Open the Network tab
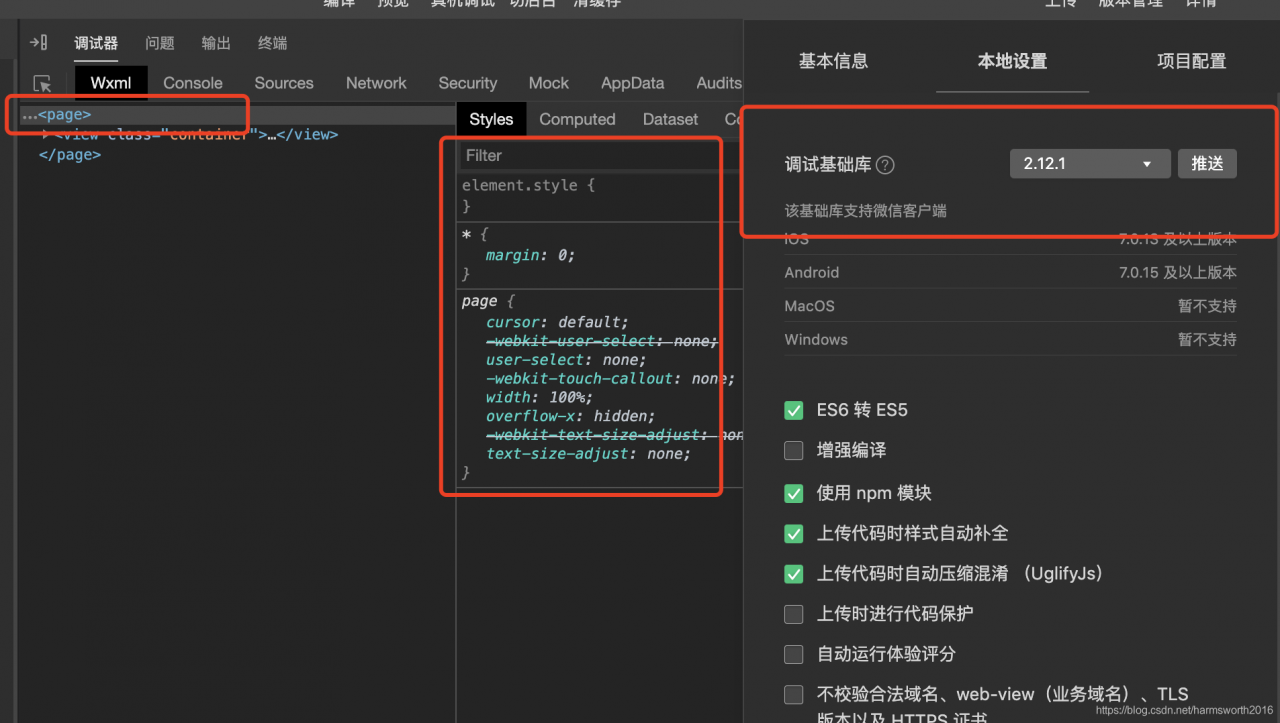1280x723 pixels. [x=376, y=83]
